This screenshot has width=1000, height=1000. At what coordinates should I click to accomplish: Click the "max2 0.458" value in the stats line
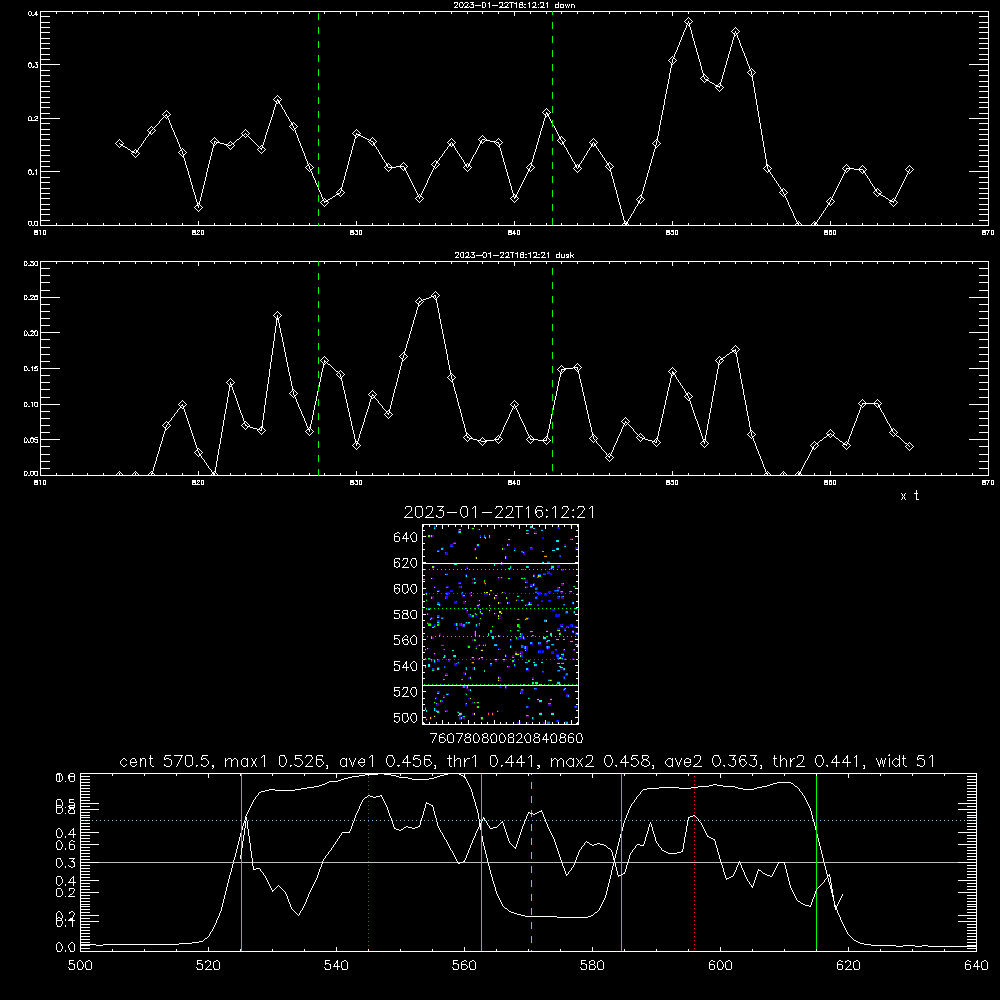601,761
